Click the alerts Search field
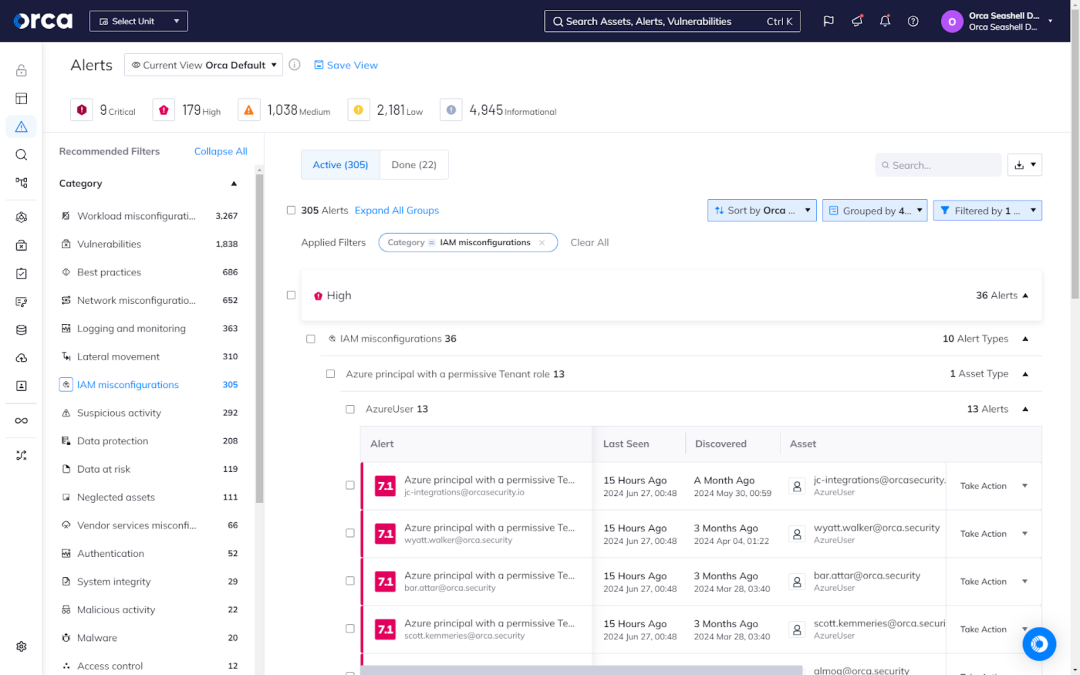 [938, 165]
